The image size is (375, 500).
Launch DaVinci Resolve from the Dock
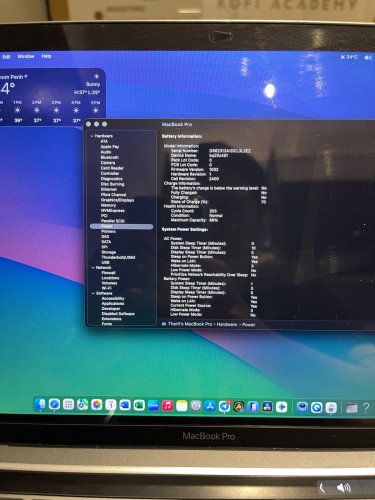click(267, 407)
